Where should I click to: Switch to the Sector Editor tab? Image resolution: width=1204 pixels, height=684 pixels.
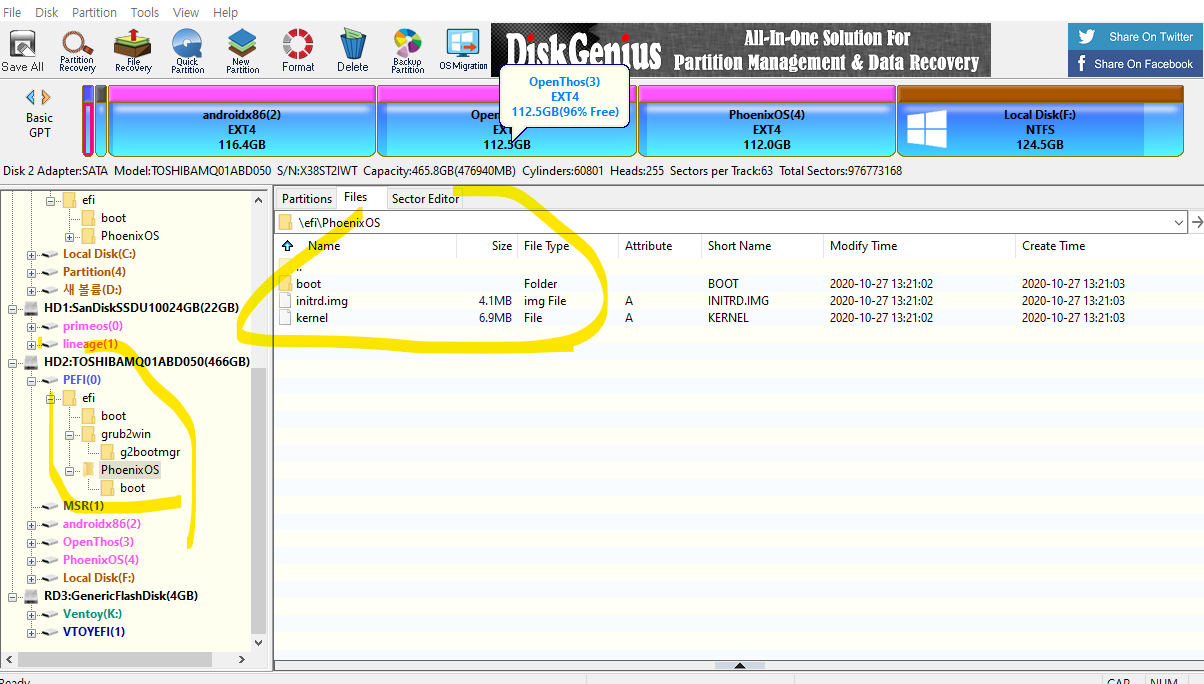[x=425, y=199]
